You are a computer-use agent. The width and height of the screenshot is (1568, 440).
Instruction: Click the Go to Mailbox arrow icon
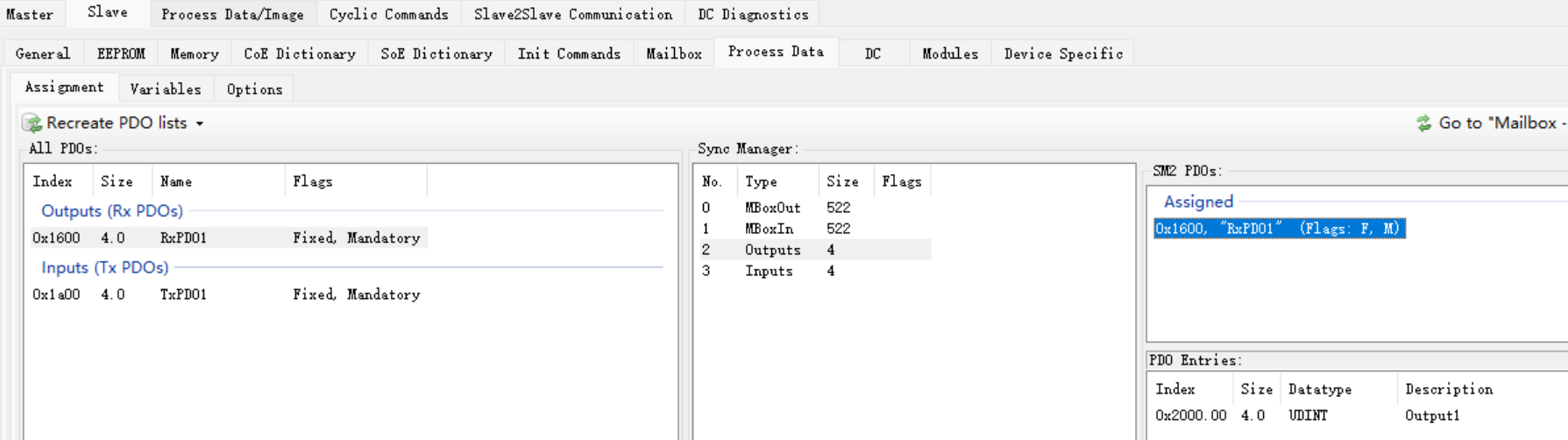coord(1423,124)
